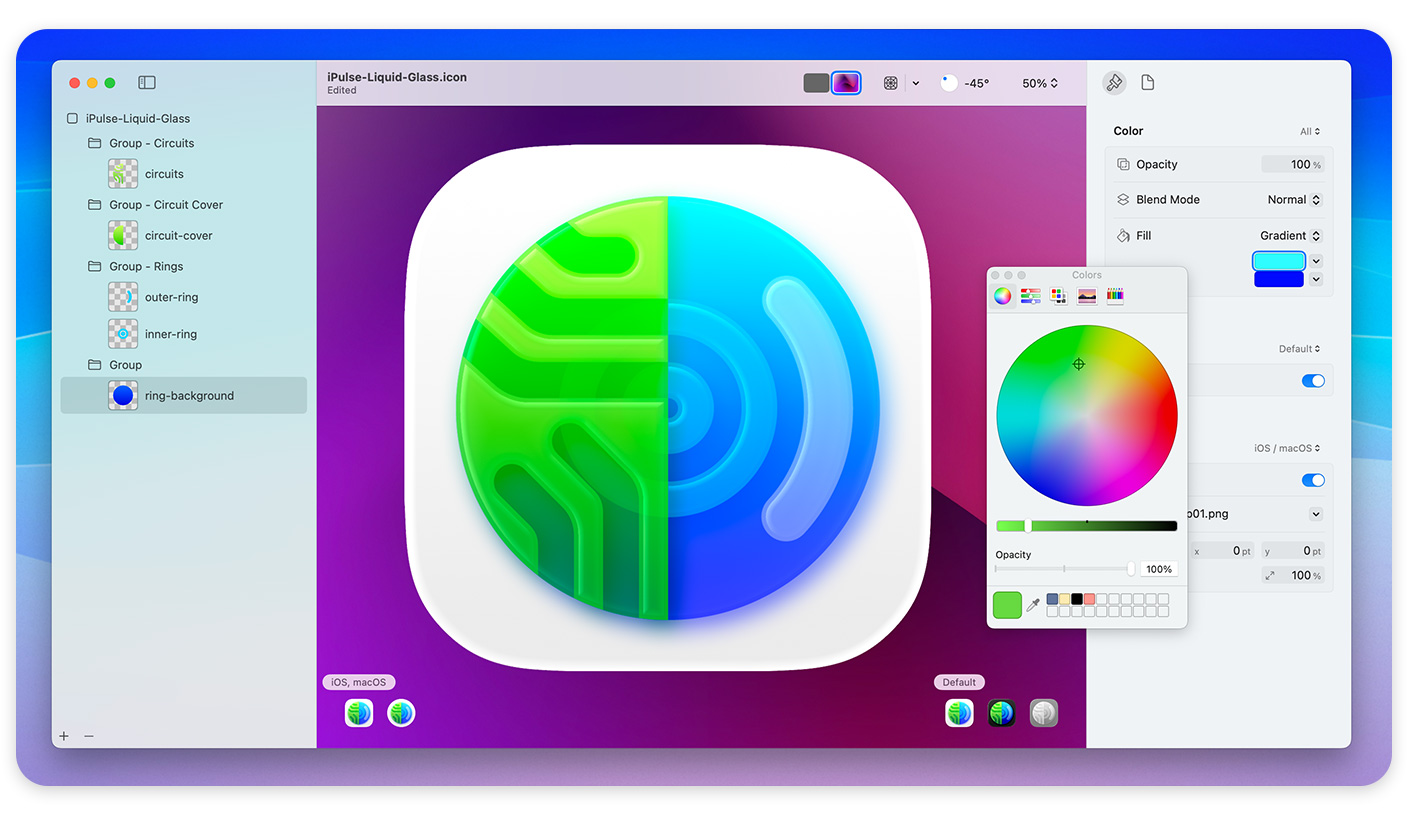Select the iPulse-Liquid-Glass root item
The height and width of the screenshot is (820, 1408).
click(x=138, y=118)
